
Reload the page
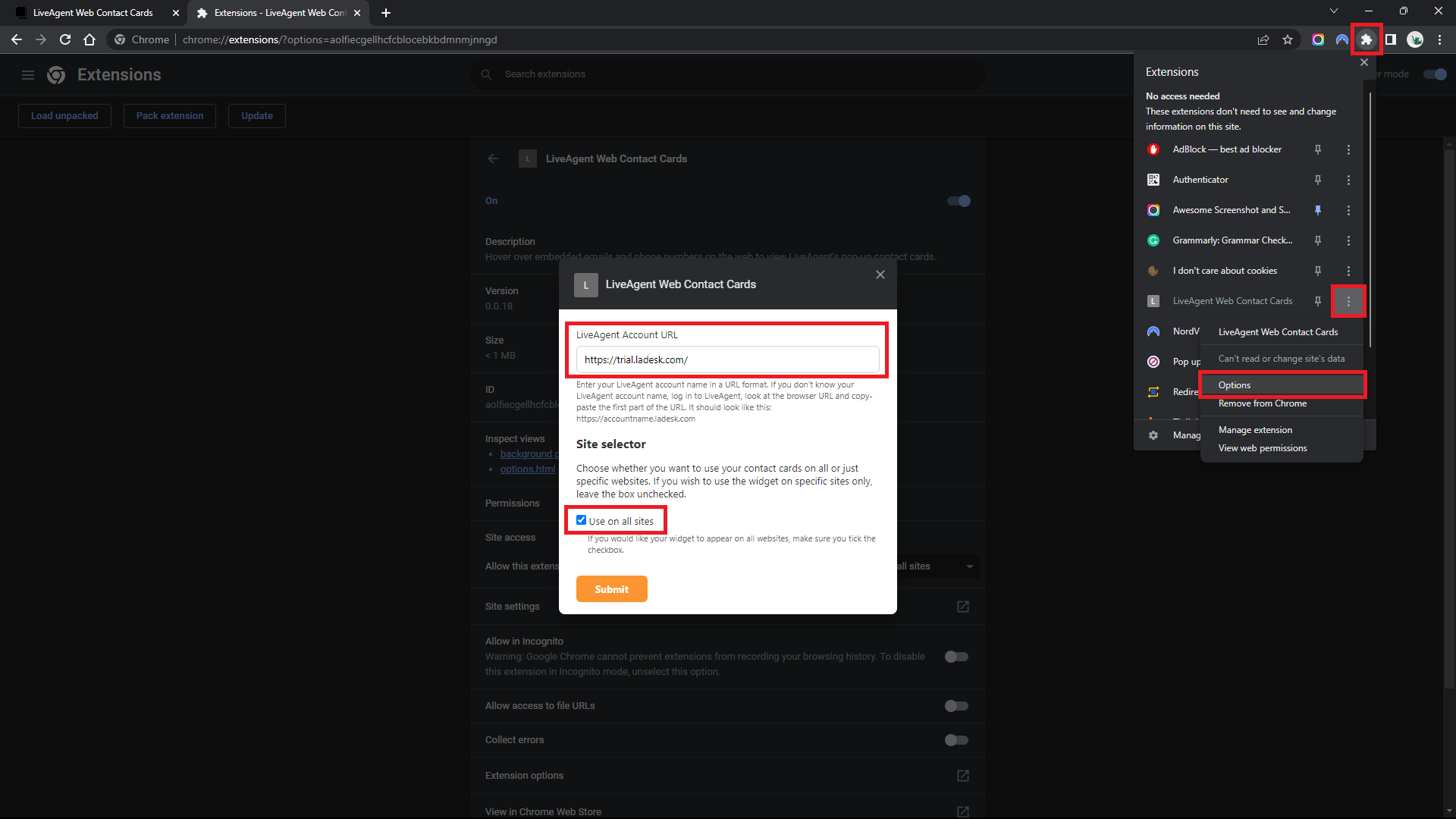(65, 39)
